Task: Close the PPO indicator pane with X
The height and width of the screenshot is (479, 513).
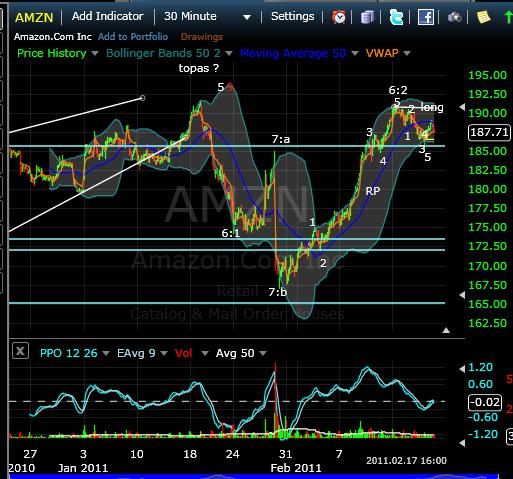Action: tap(20, 351)
